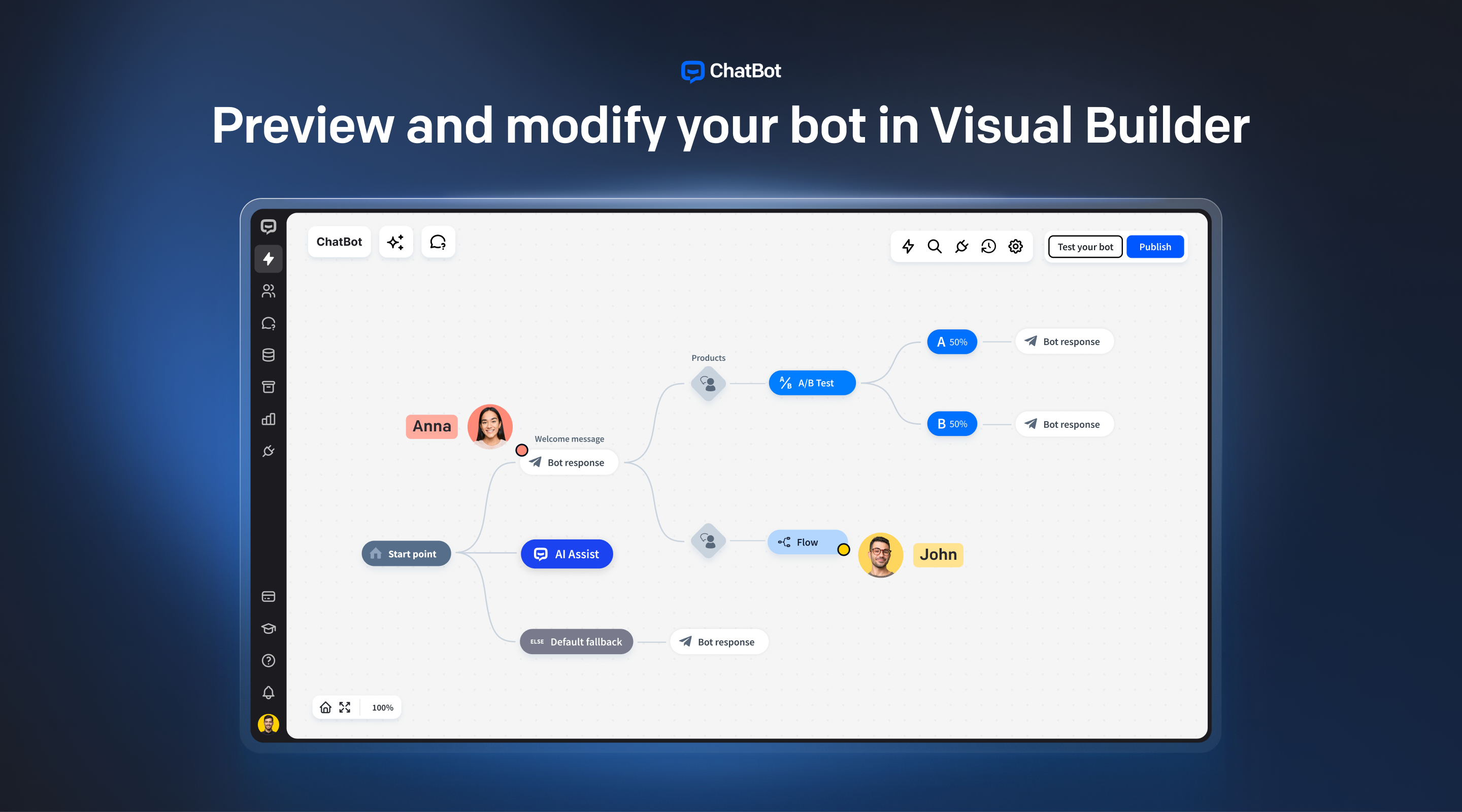Open the Welcome message Bot response node
This screenshot has height=812, width=1462.
point(569,462)
